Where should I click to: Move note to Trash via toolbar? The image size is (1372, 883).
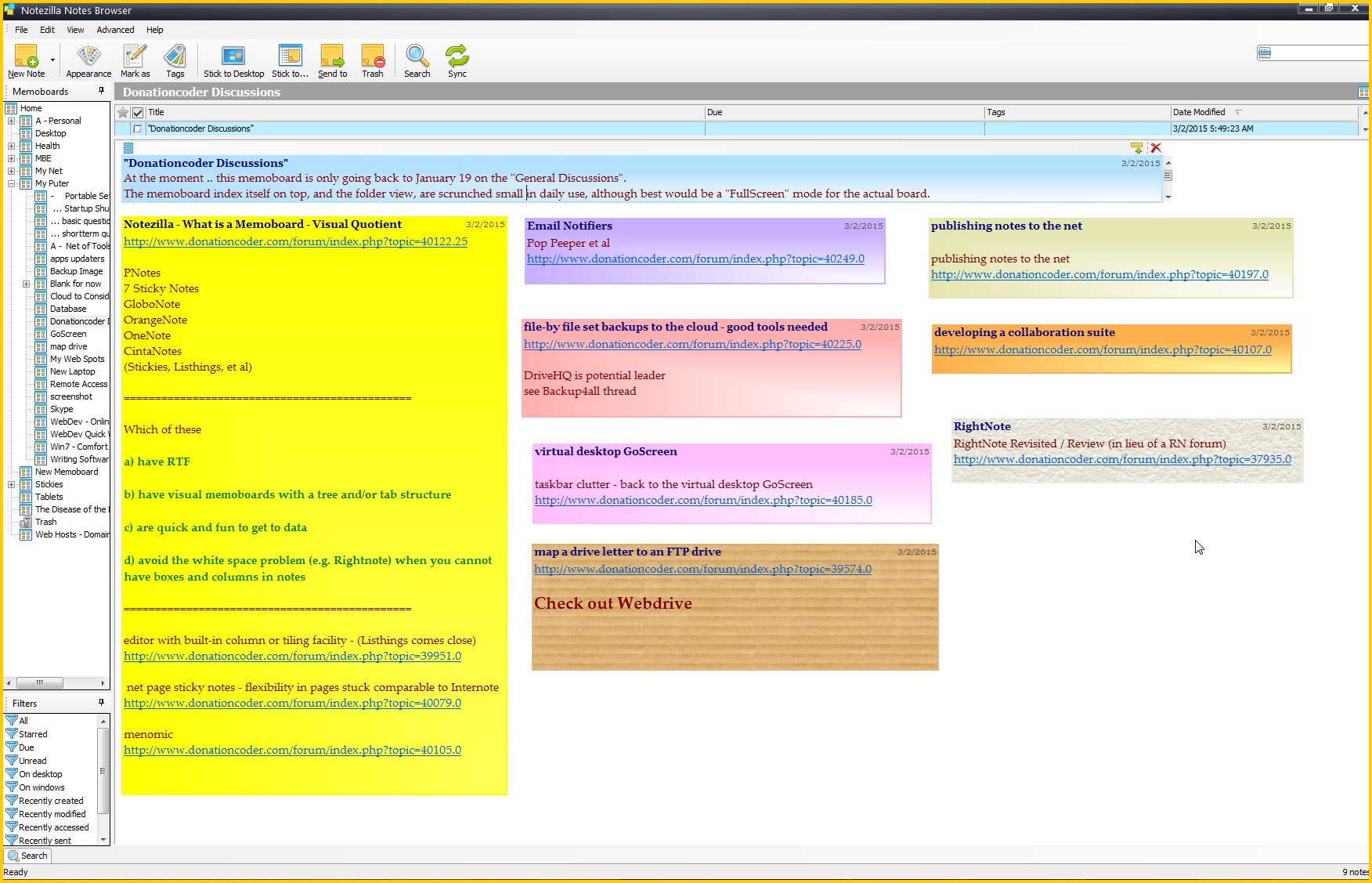pyautogui.click(x=373, y=61)
